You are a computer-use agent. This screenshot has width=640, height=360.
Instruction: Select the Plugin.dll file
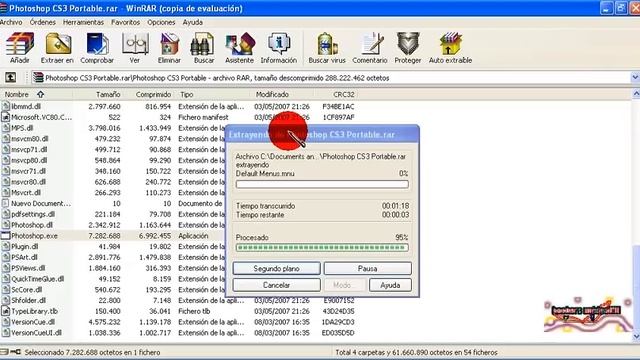click(25, 247)
